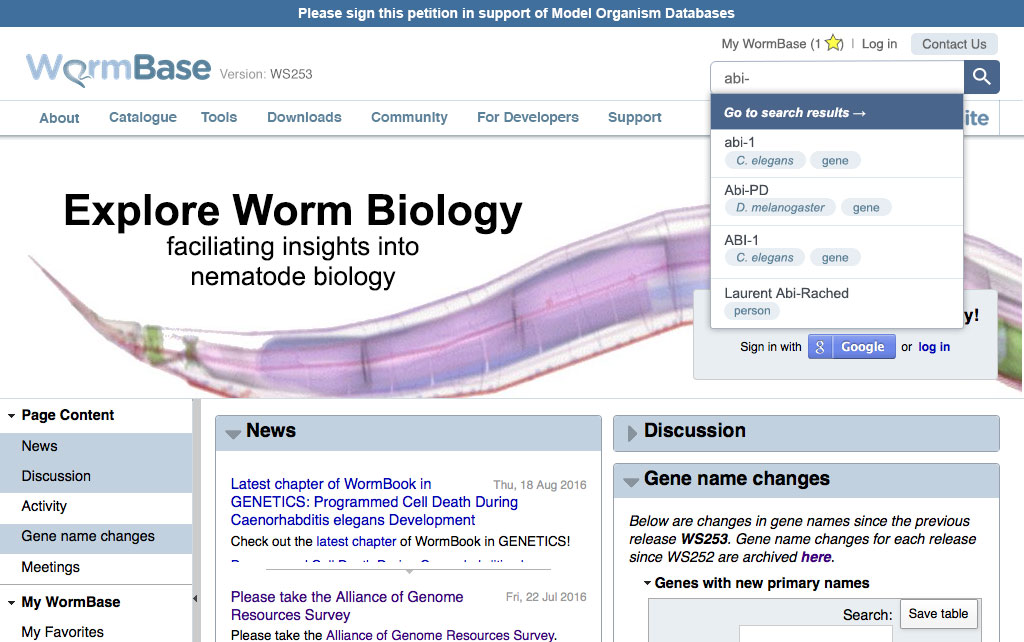Screen dimensions: 1024x642
Task: Collapse the Page Content sidebar section
Action: (11, 416)
